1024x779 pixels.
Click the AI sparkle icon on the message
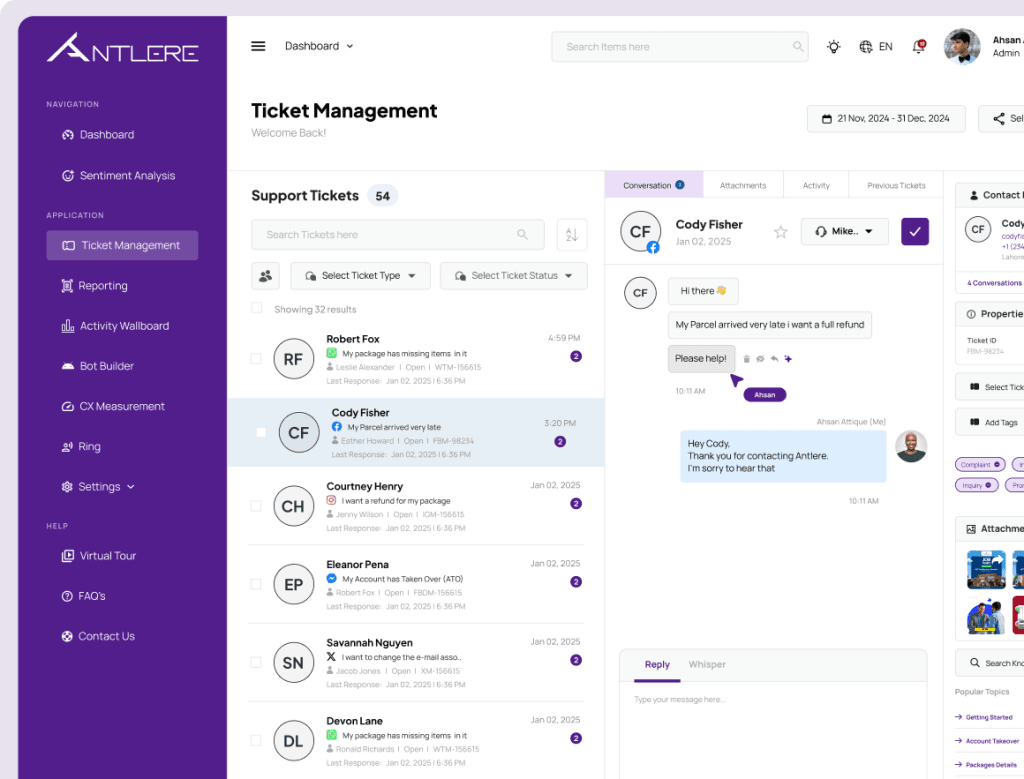pyautogui.click(x=788, y=358)
